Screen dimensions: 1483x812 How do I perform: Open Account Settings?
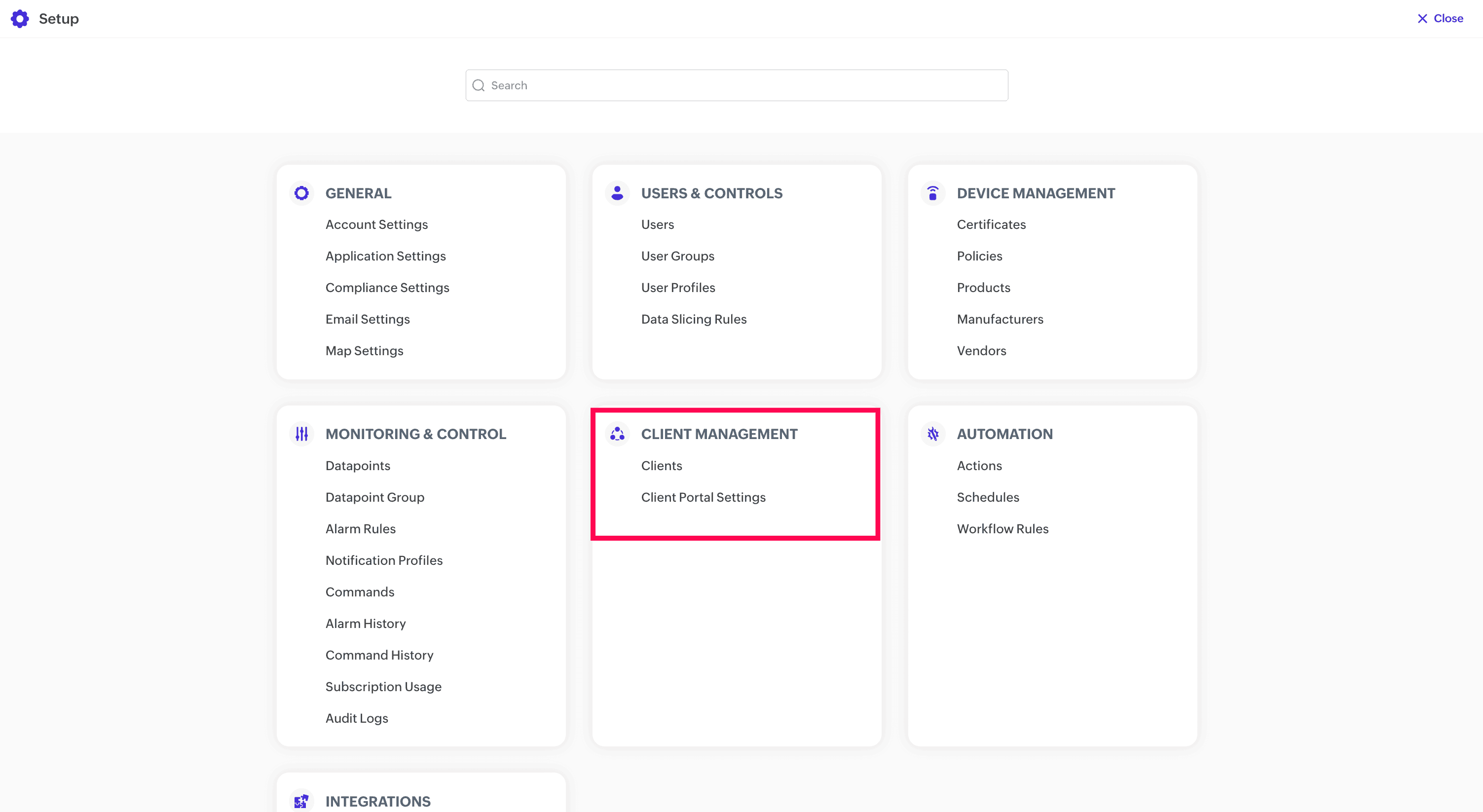point(376,224)
